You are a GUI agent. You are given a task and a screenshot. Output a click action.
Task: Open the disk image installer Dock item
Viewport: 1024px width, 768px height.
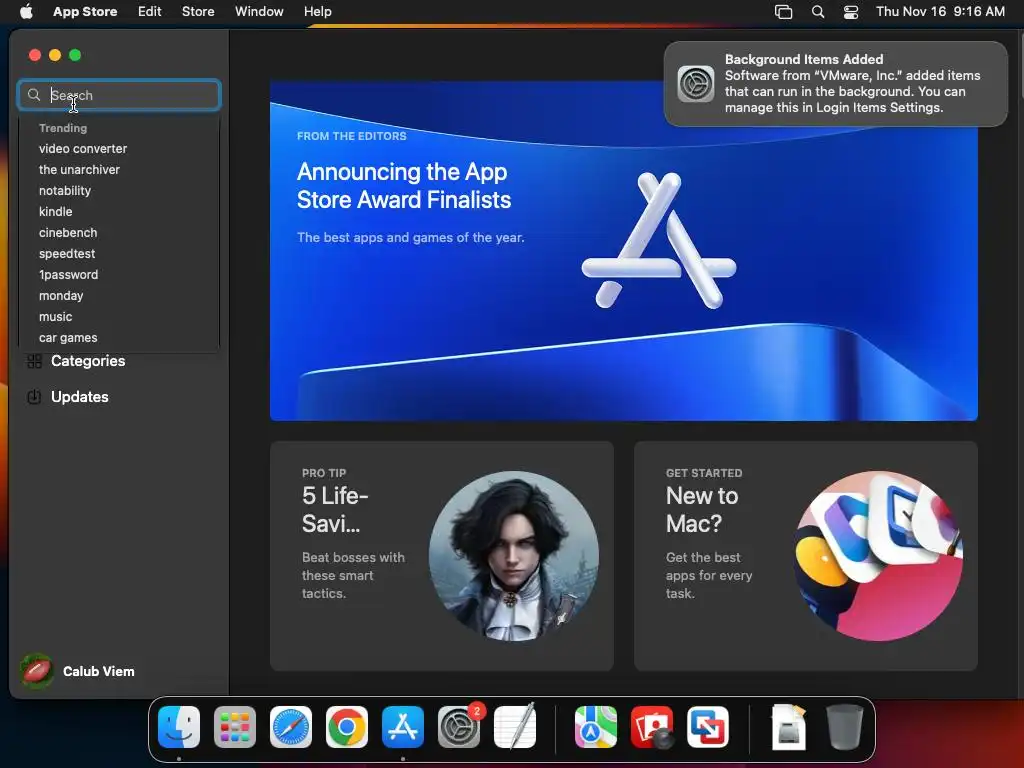click(x=788, y=727)
